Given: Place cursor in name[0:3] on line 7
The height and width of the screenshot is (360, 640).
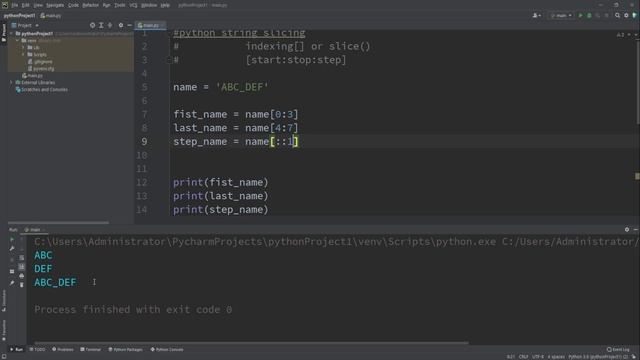Looking at the screenshot, I should (271, 114).
